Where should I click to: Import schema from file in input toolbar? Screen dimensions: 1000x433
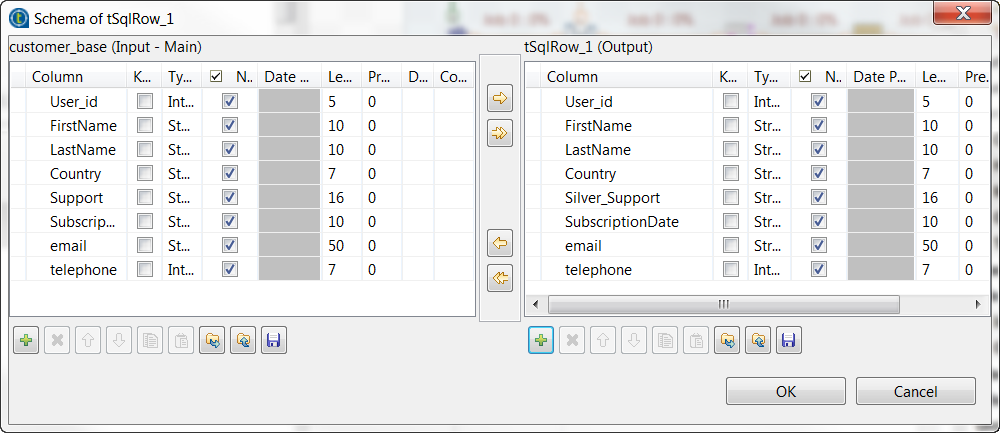click(212, 341)
